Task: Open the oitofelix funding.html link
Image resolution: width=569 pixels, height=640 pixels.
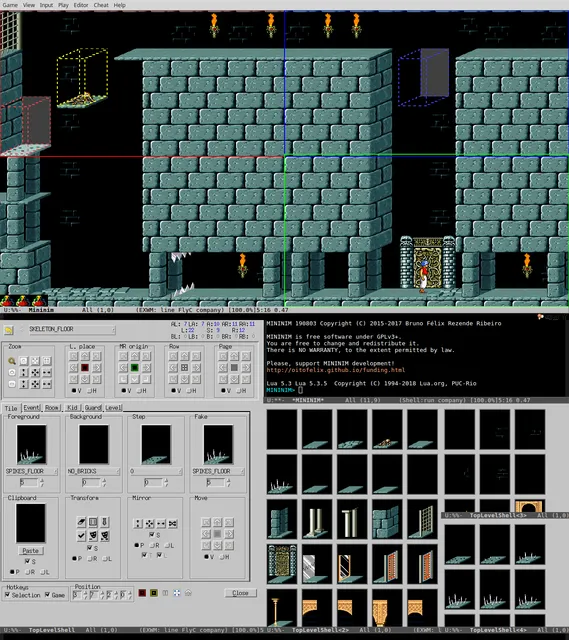Action: click(336, 370)
